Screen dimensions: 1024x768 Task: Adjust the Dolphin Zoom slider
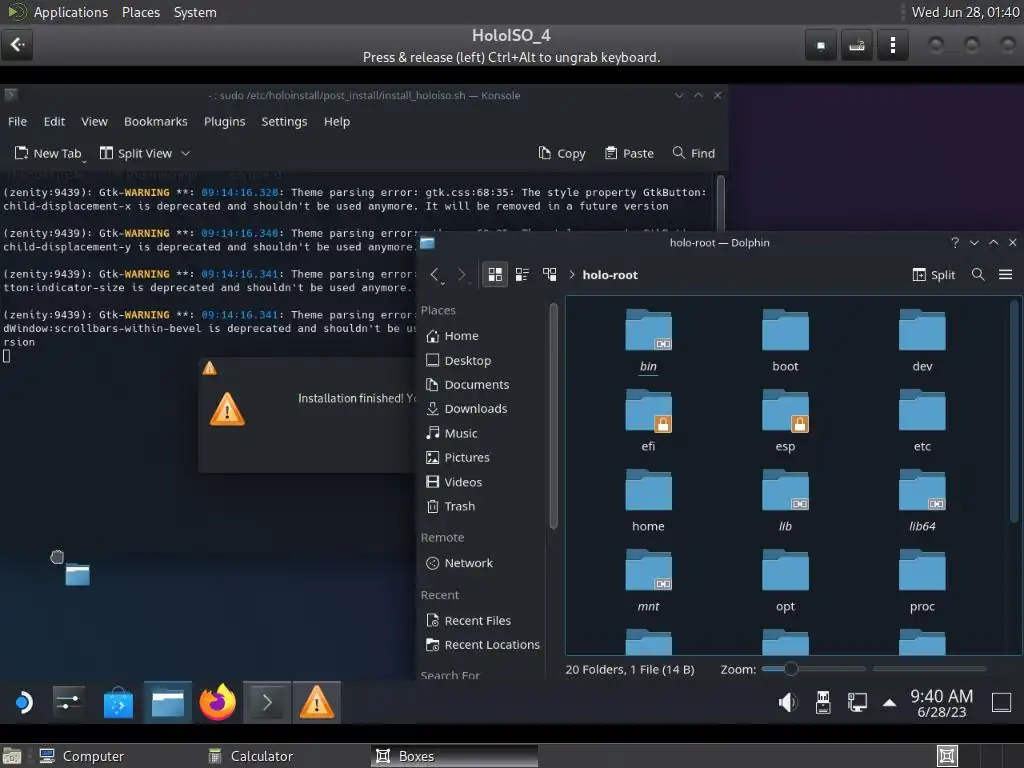[813, 669]
